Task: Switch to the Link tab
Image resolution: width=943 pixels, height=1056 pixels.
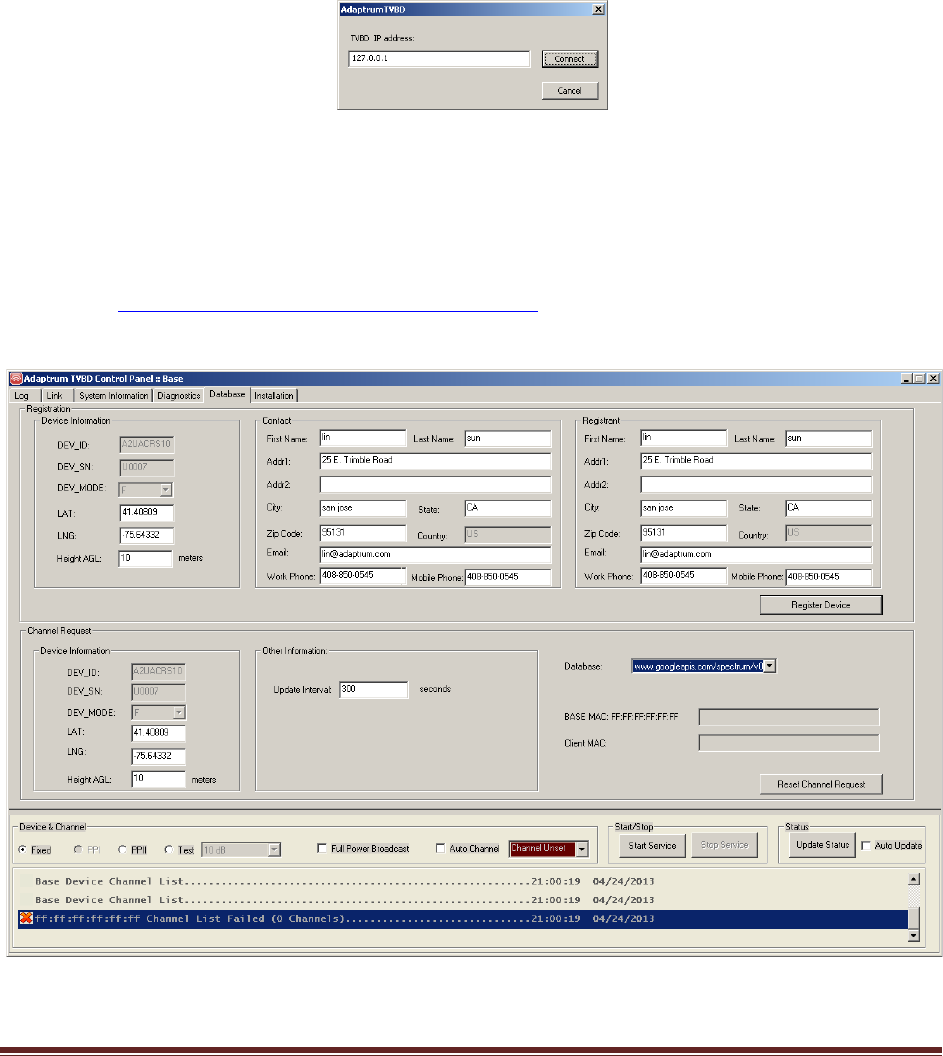Action: (55, 396)
